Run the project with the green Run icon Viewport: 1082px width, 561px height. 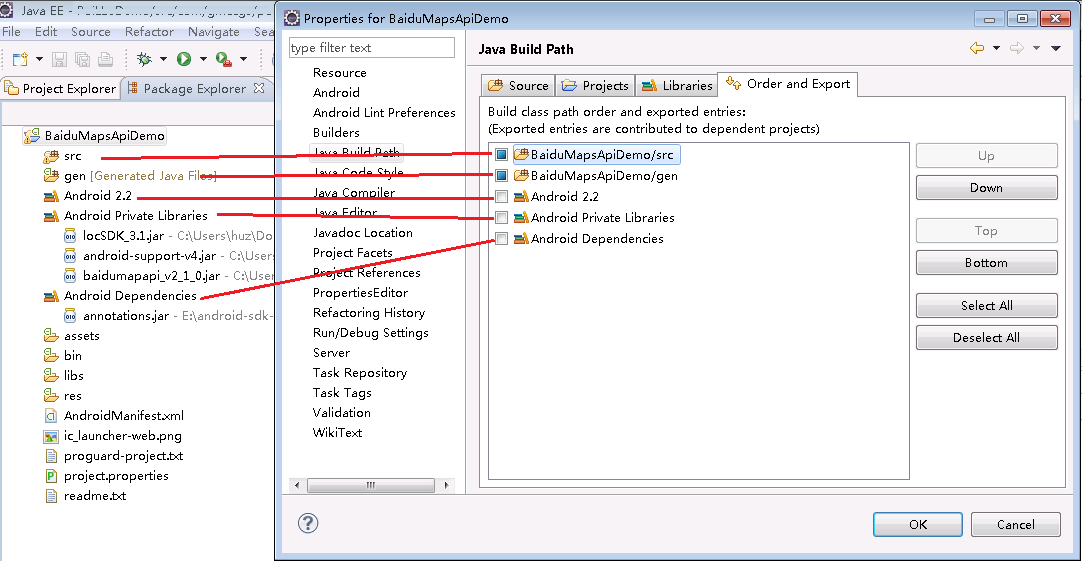tap(184, 59)
